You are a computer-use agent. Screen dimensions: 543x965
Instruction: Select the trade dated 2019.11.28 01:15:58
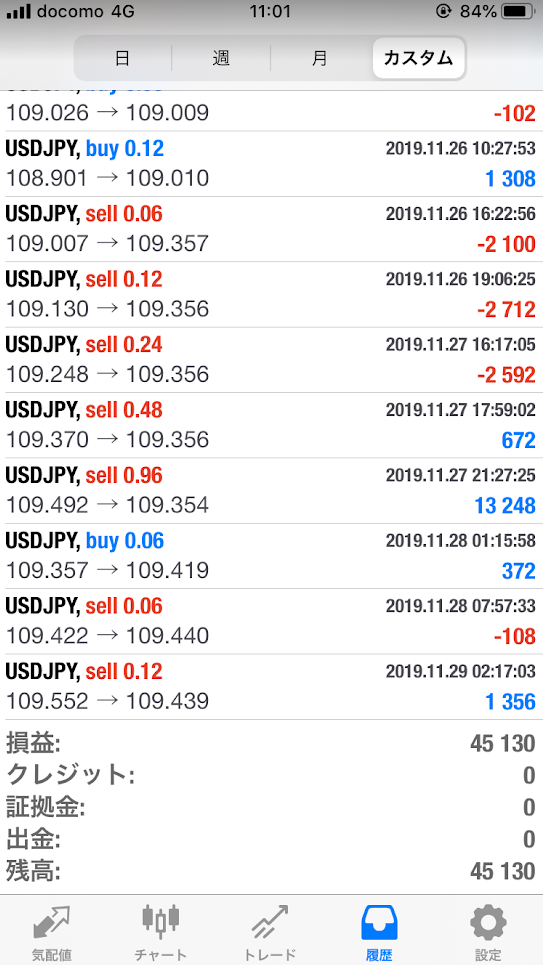point(272,556)
